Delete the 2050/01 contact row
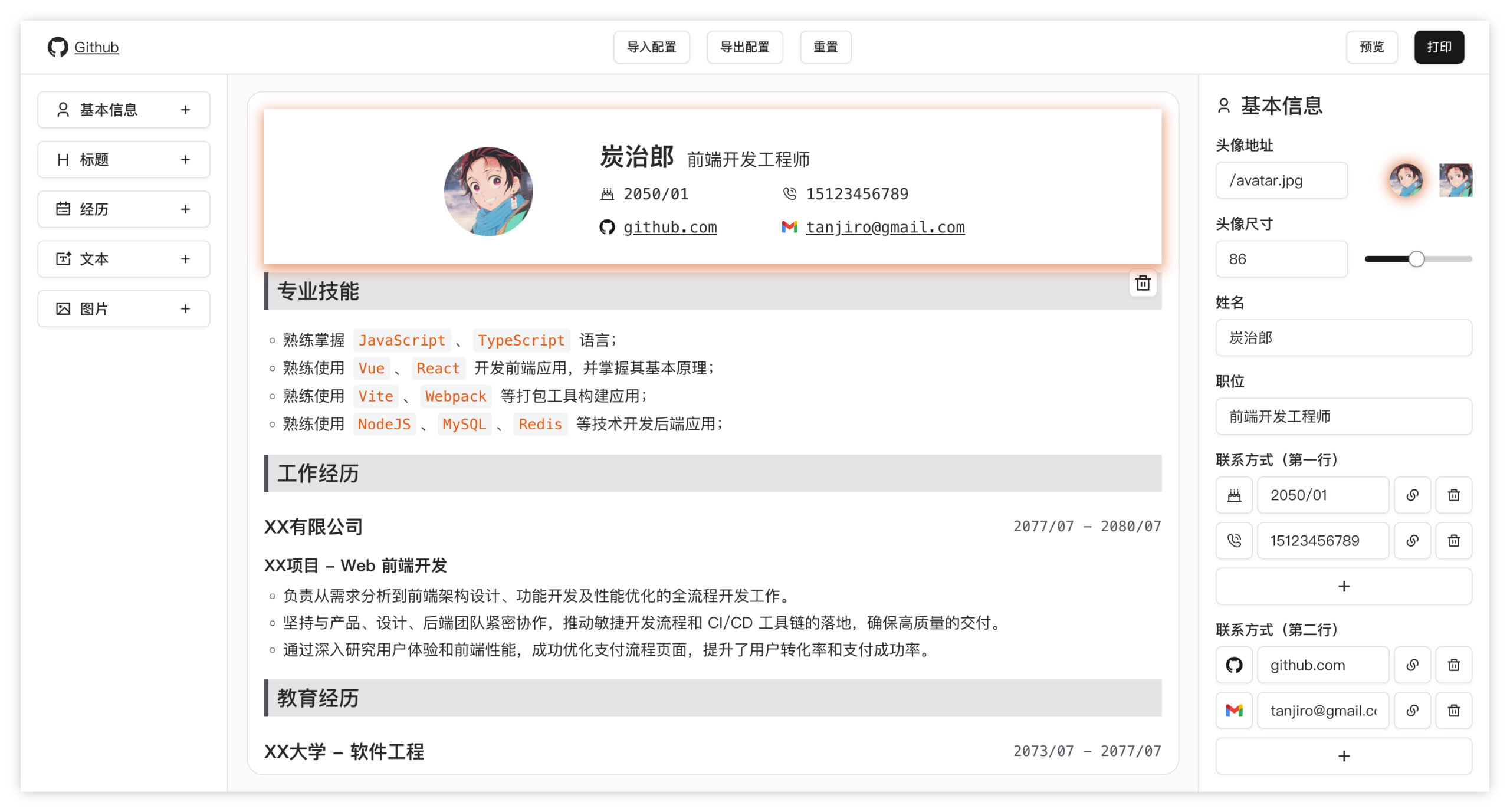Image resolution: width=1510 pixels, height=812 pixels. (x=1453, y=495)
